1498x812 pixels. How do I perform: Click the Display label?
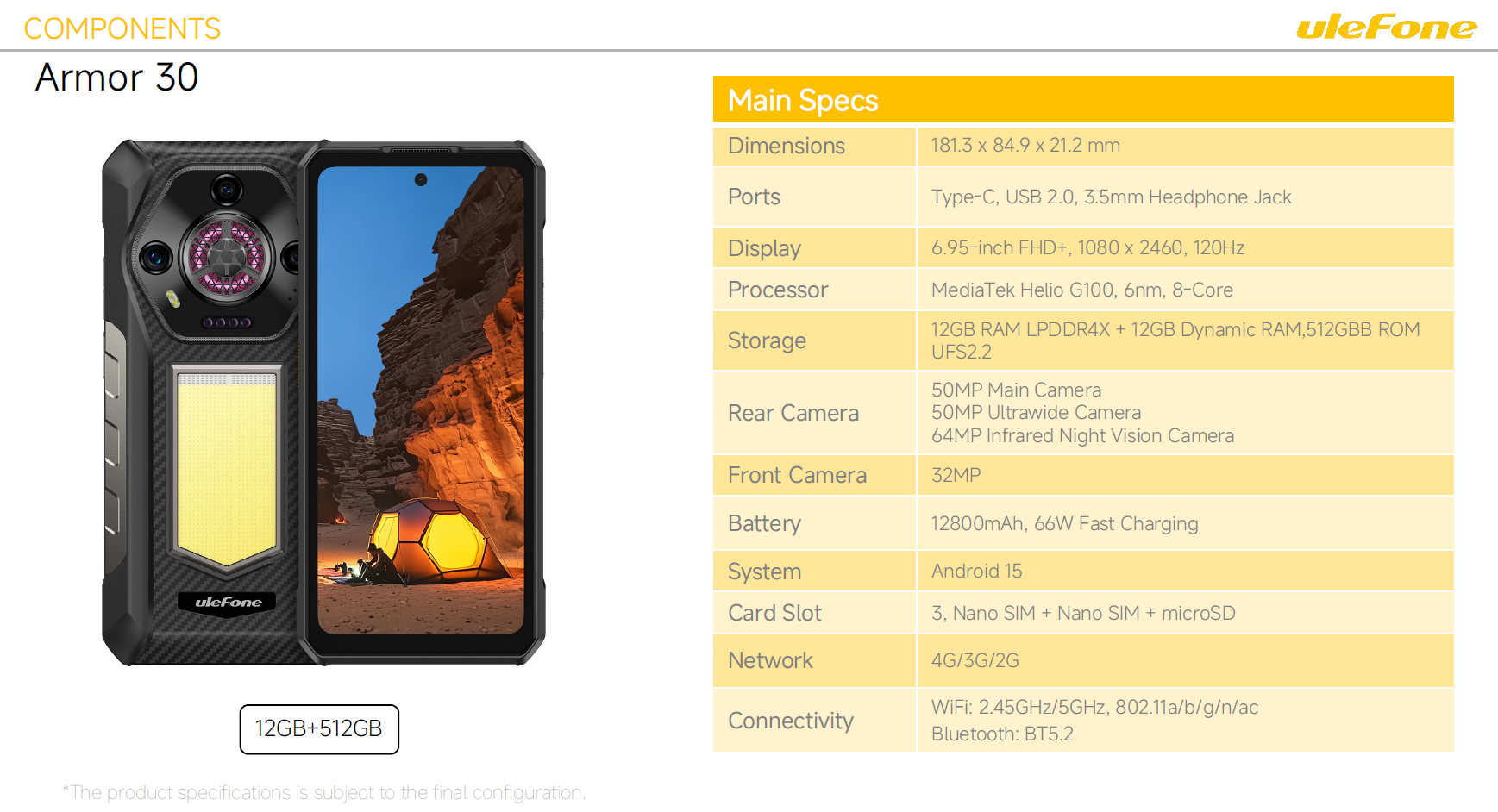click(x=764, y=248)
